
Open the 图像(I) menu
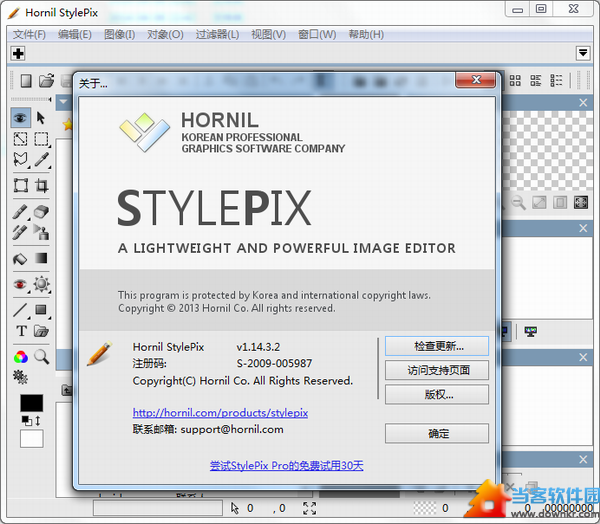[119, 34]
